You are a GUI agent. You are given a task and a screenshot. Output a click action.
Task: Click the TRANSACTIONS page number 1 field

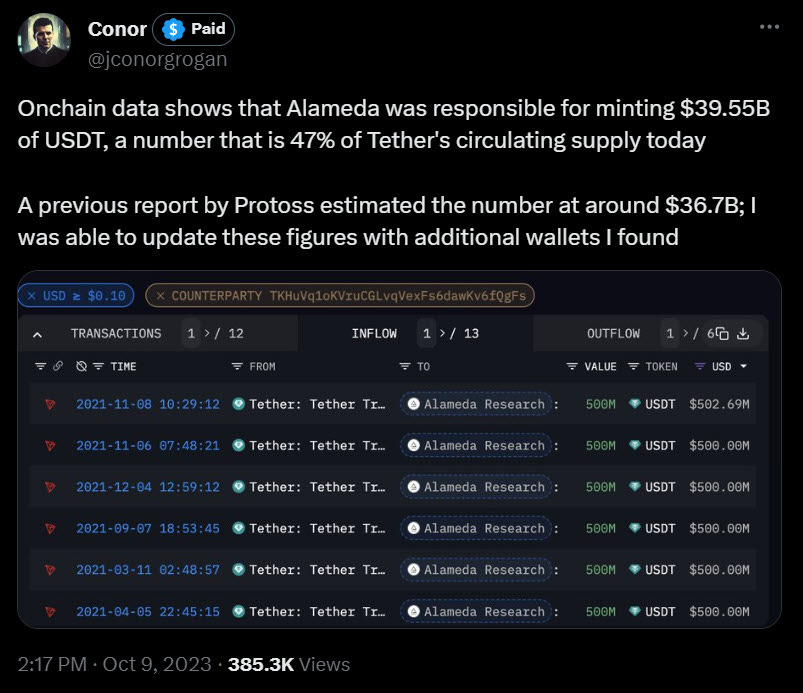click(191, 333)
